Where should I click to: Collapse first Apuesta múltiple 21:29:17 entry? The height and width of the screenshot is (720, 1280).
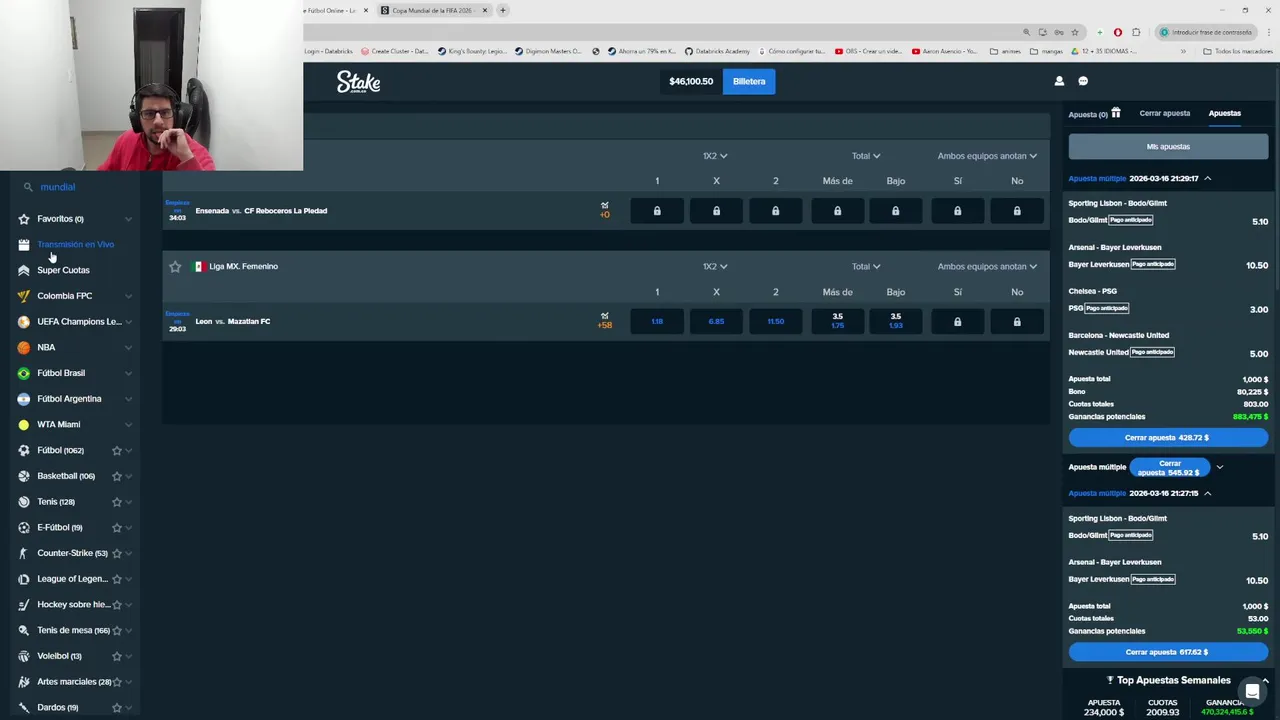1207,179
